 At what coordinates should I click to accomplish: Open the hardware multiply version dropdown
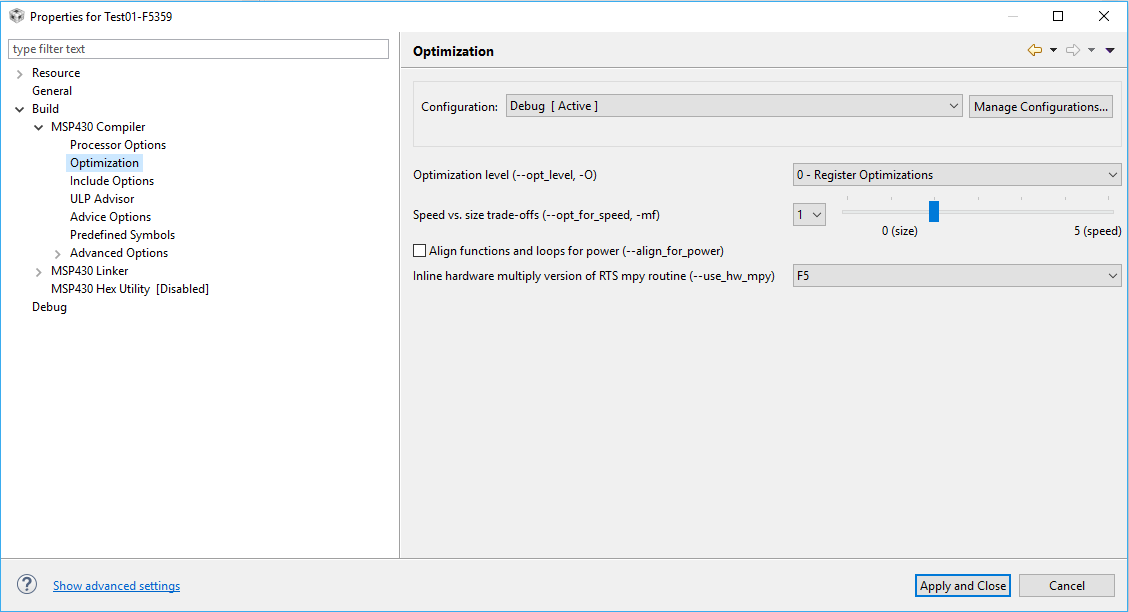tap(957, 276)
